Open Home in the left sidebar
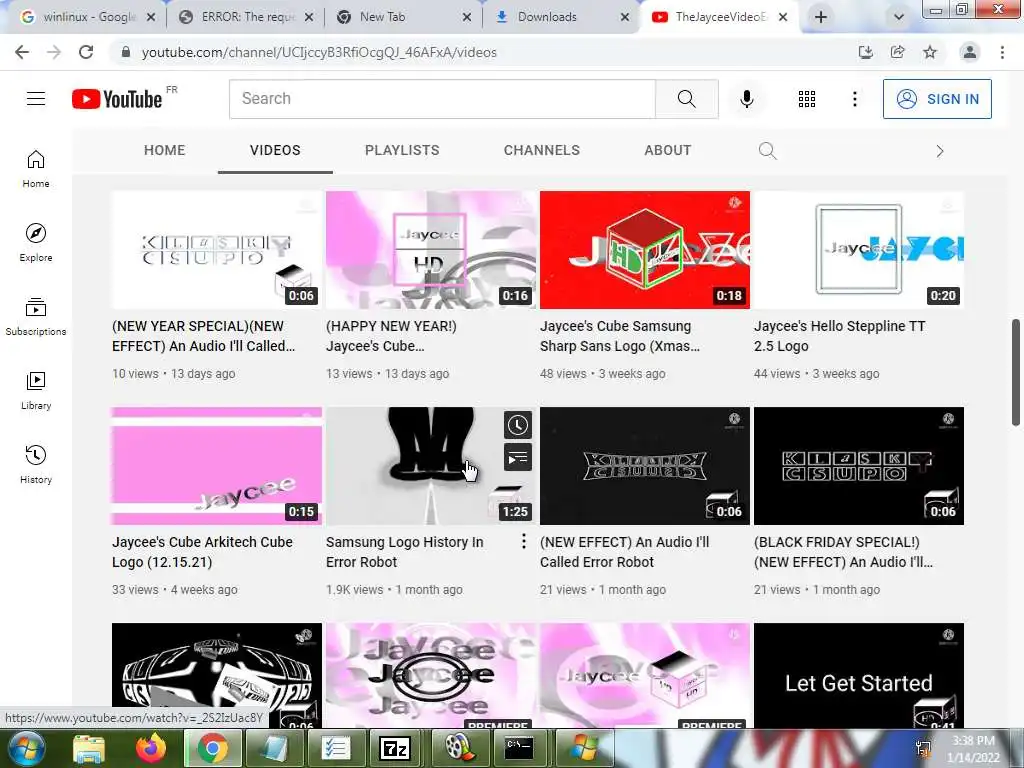The width and height of the screenshot is (1024, 768). (x=36, y=168)
